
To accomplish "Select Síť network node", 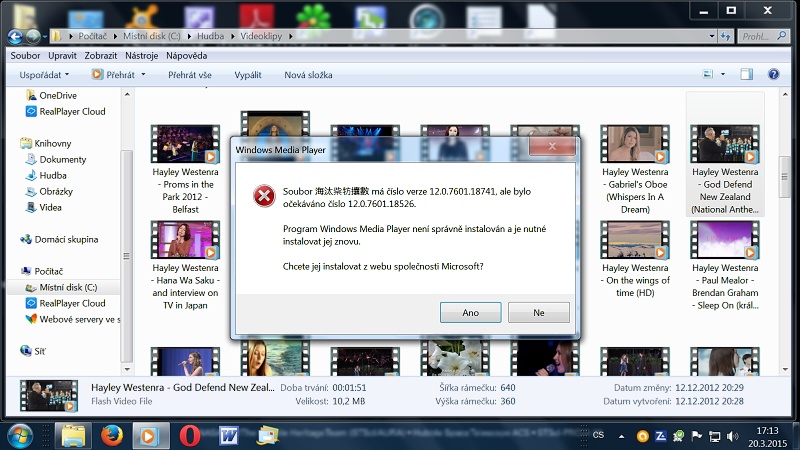I will tap(33, 351).
